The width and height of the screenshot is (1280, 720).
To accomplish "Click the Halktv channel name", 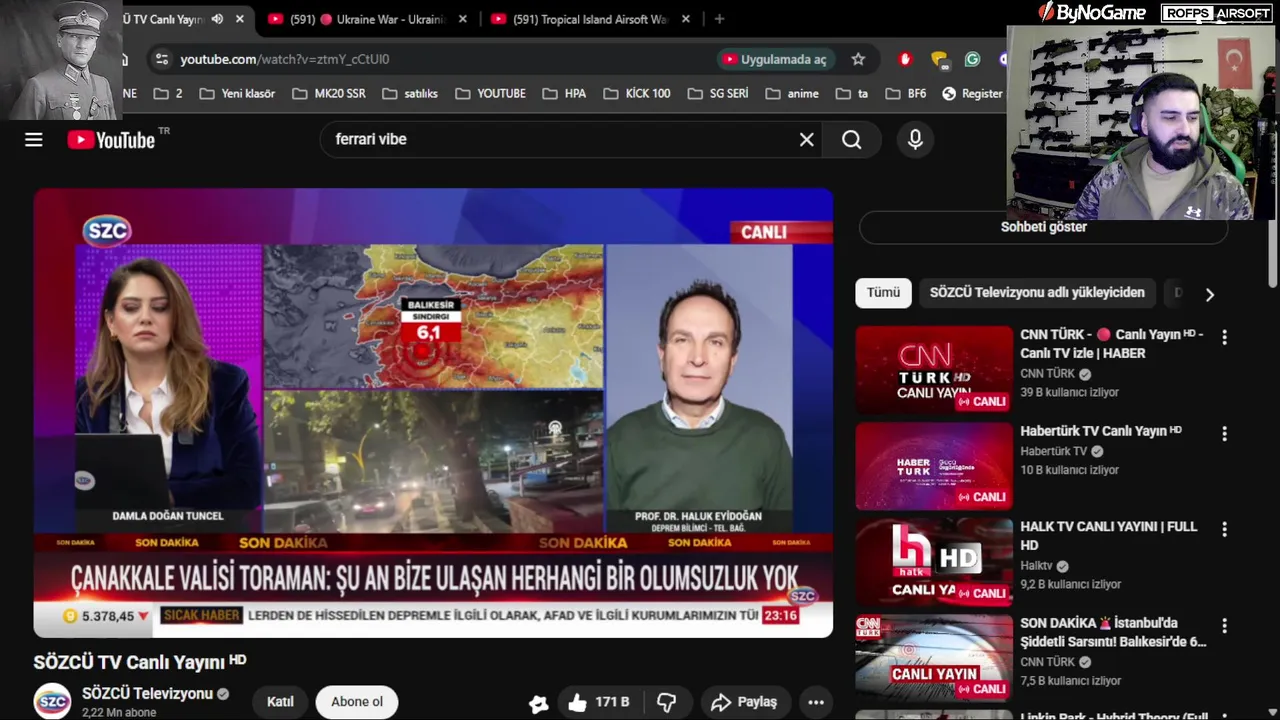I will [x=1036, y=566].
